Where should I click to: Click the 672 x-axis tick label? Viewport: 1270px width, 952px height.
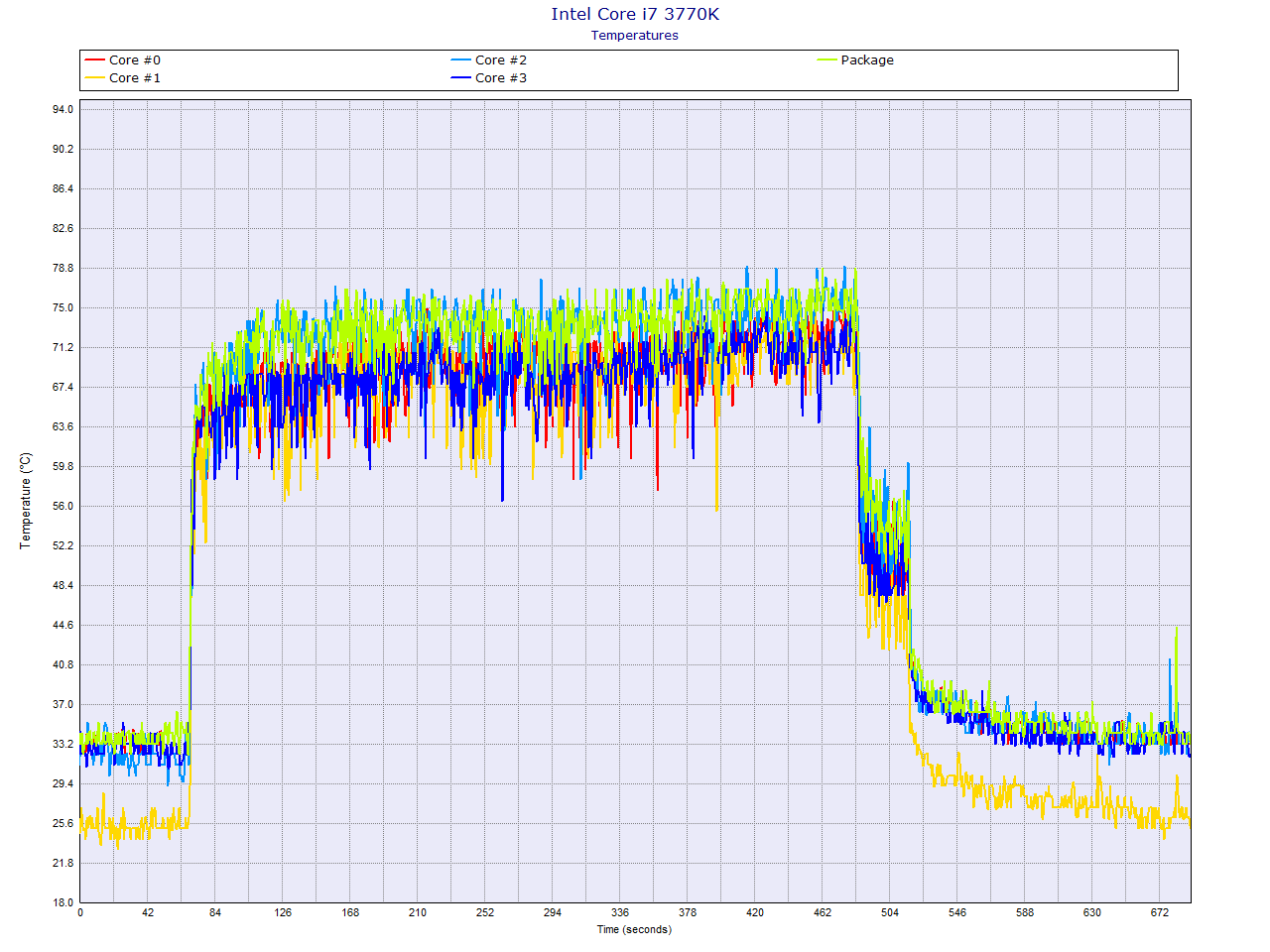point(1160,912)
